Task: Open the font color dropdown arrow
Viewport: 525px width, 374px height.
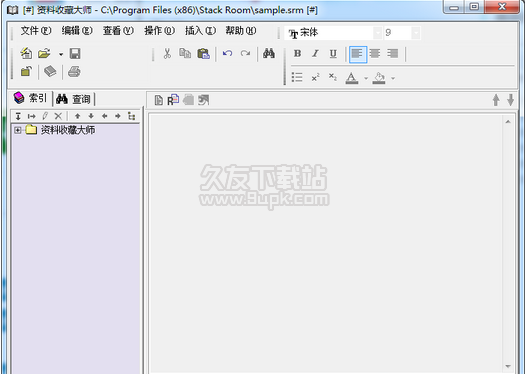Action: [366, 78]
